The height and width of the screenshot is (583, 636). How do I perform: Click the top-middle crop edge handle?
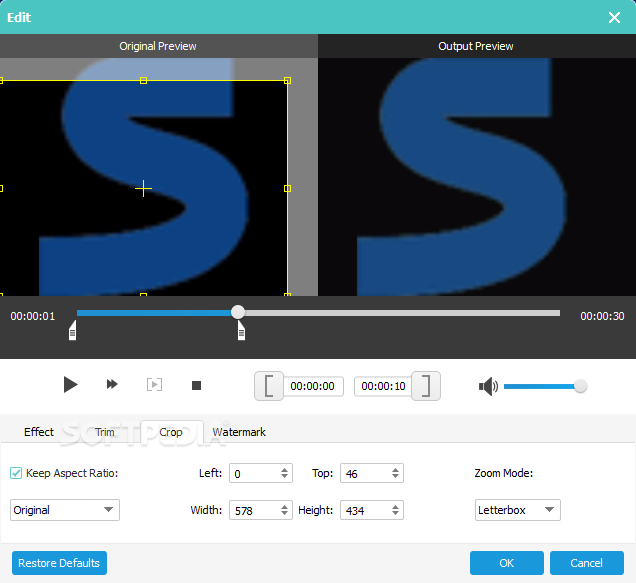(x=143, y=81)
